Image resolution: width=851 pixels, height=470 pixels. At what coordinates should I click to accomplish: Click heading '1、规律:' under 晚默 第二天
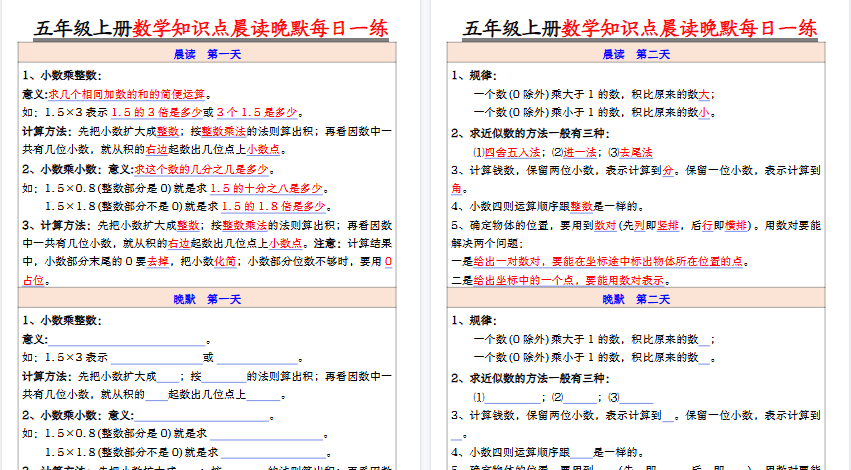(474, 320)
